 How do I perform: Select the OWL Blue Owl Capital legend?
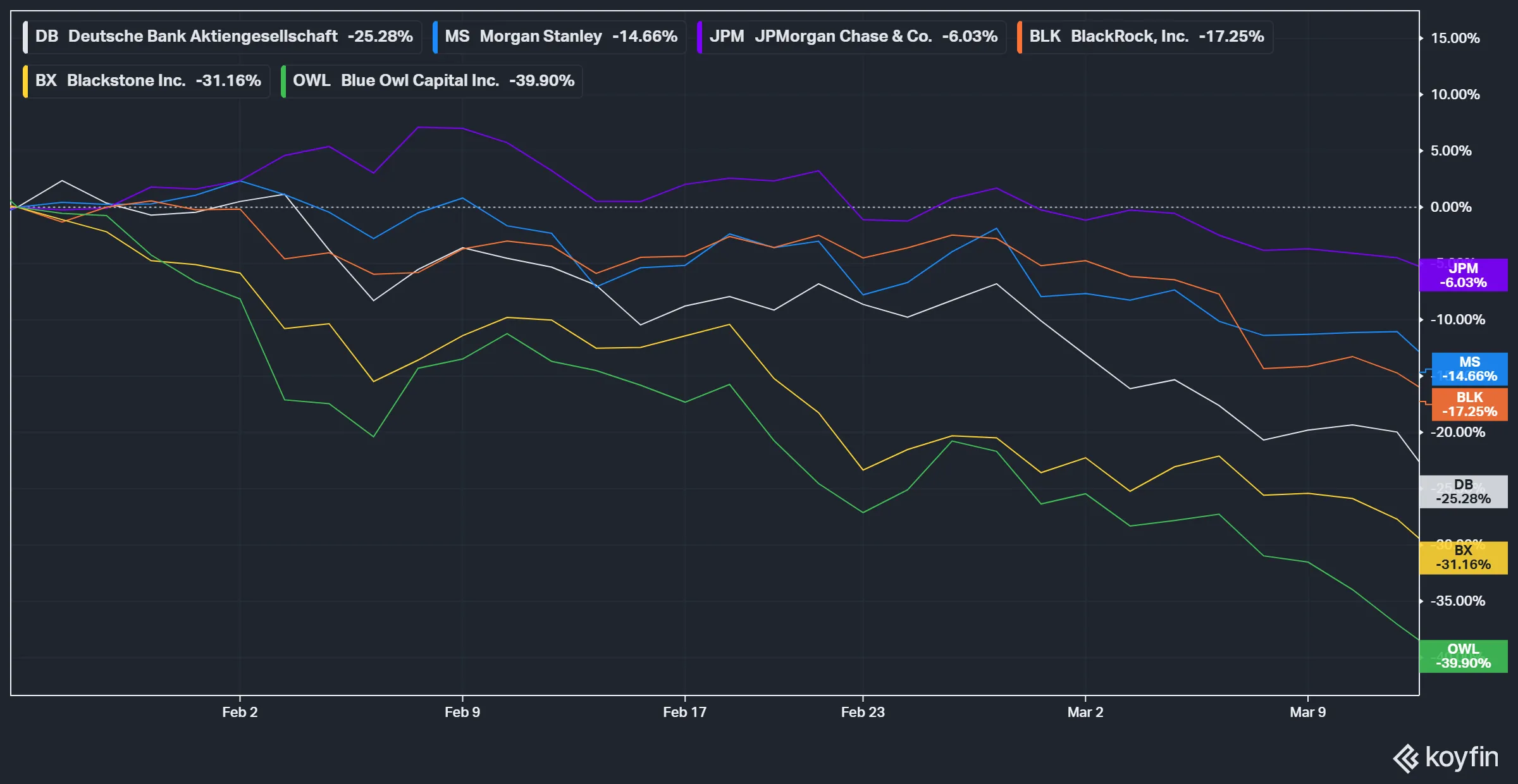click(x=431, y=81)
